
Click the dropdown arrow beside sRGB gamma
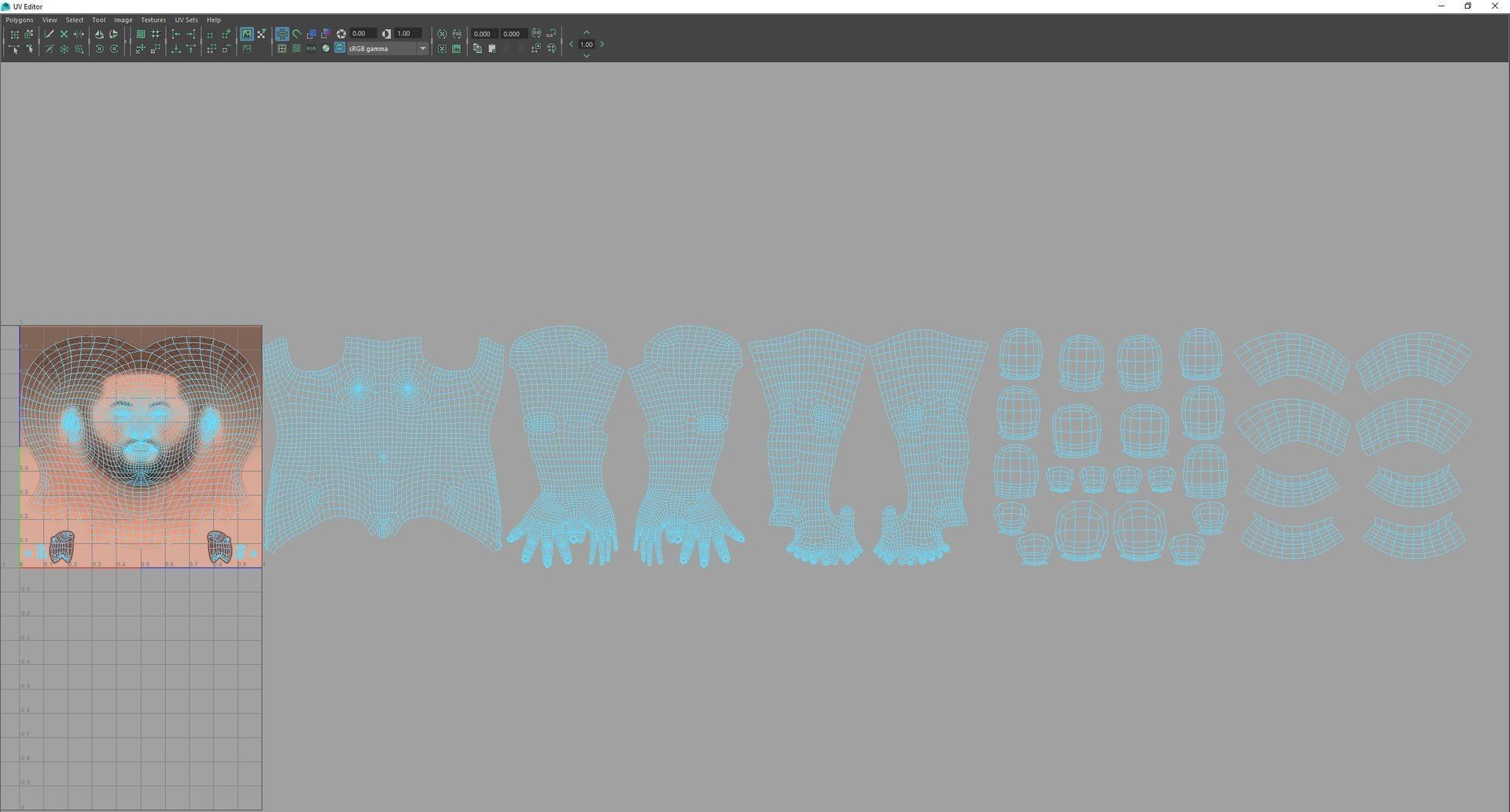point(422,49)
